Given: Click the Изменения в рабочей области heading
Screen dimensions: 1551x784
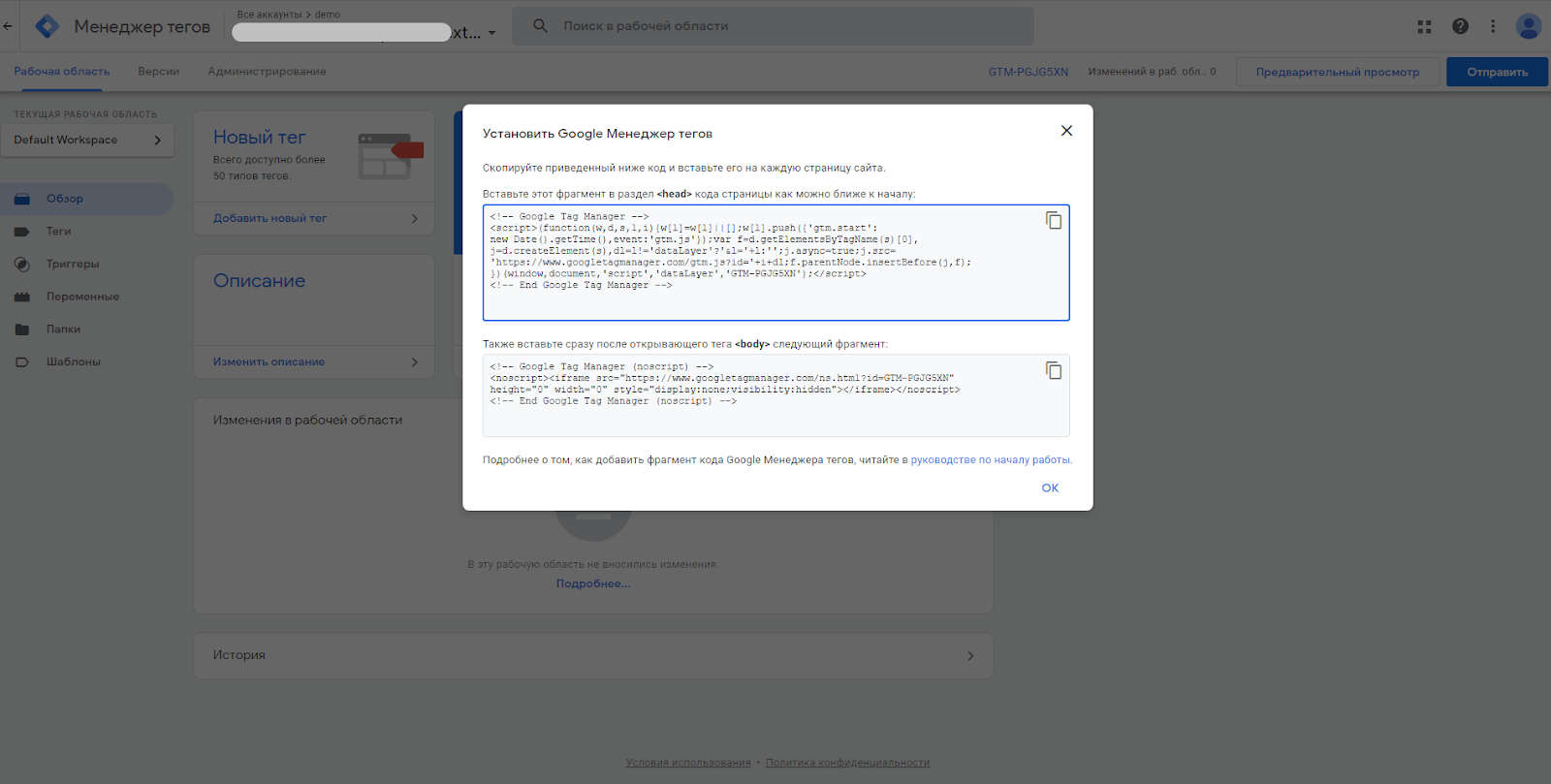Looking at the screenshot, I should pyautogui.click(x=307, y=421).
